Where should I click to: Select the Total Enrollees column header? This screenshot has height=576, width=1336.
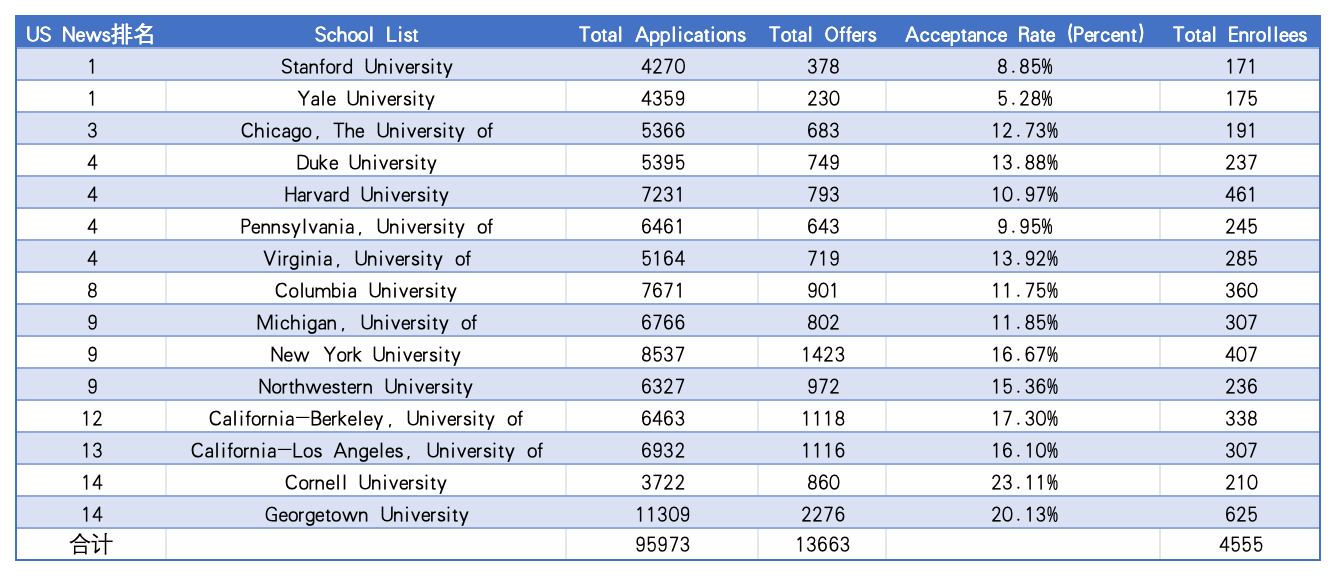1240,35
